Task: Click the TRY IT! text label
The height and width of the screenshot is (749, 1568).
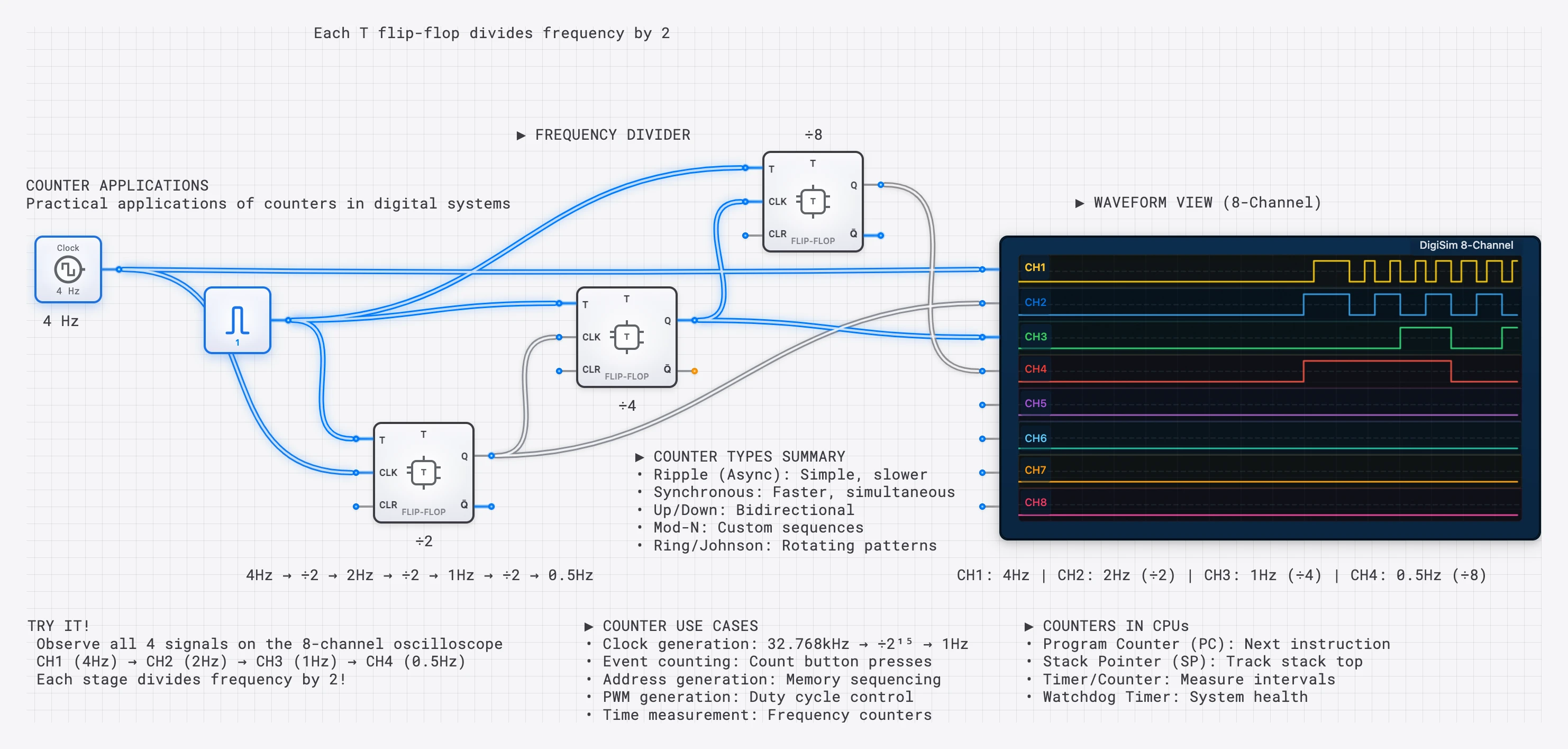Action: tap(58, 626)
